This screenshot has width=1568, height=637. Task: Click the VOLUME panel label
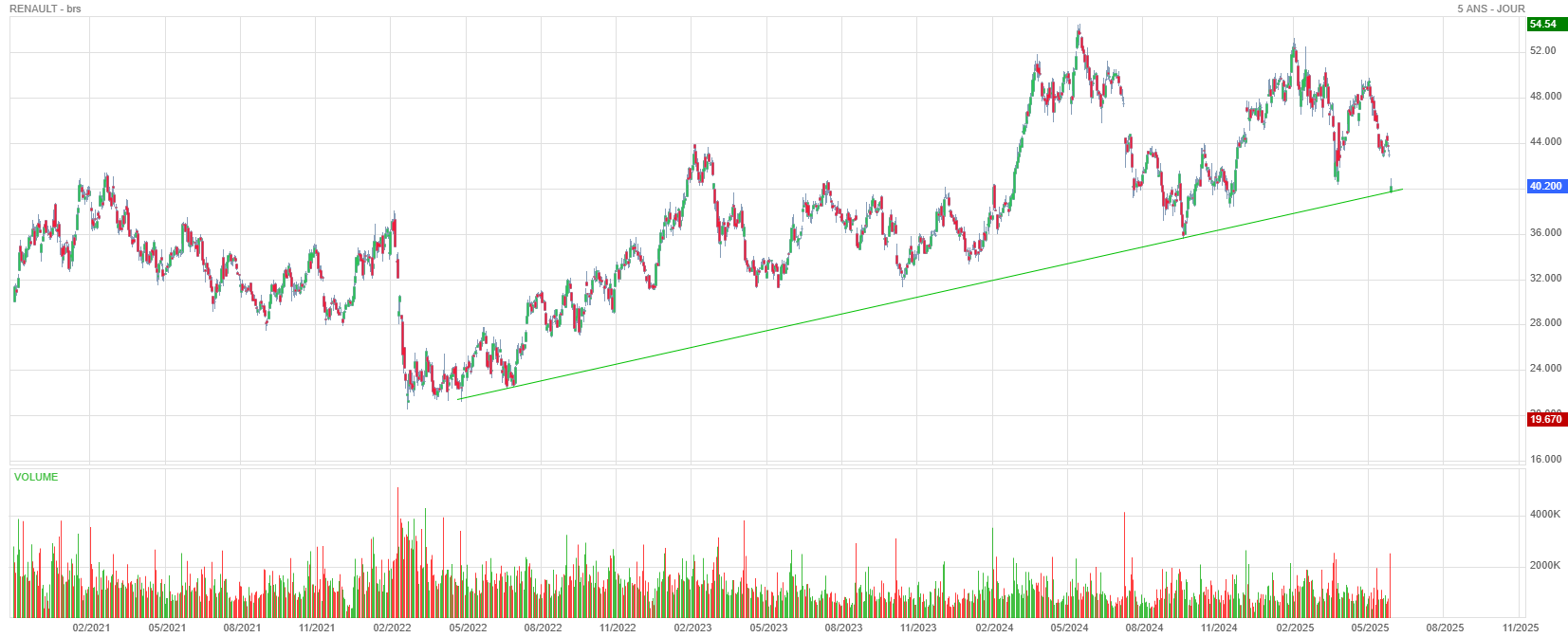coord(36,478)
